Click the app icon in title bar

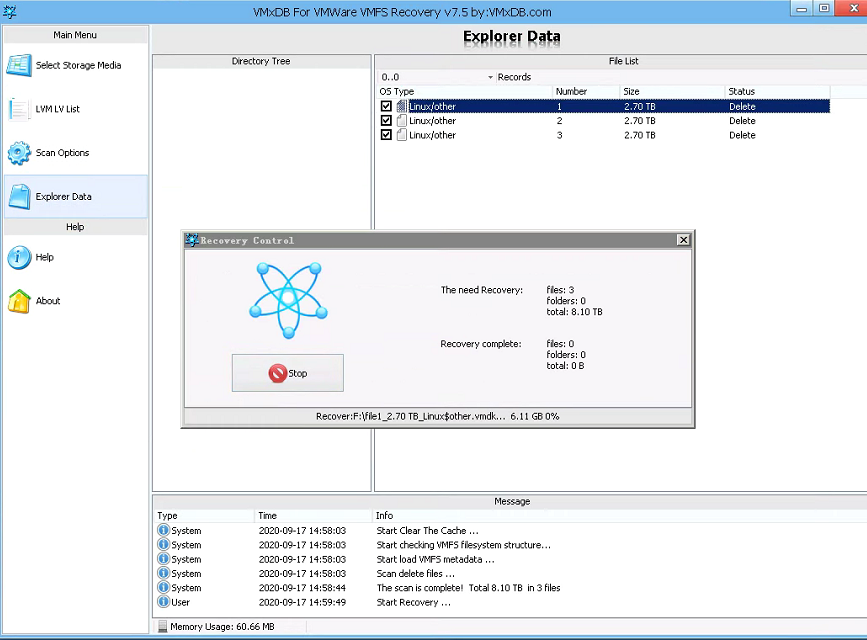(x=10, y=11)
